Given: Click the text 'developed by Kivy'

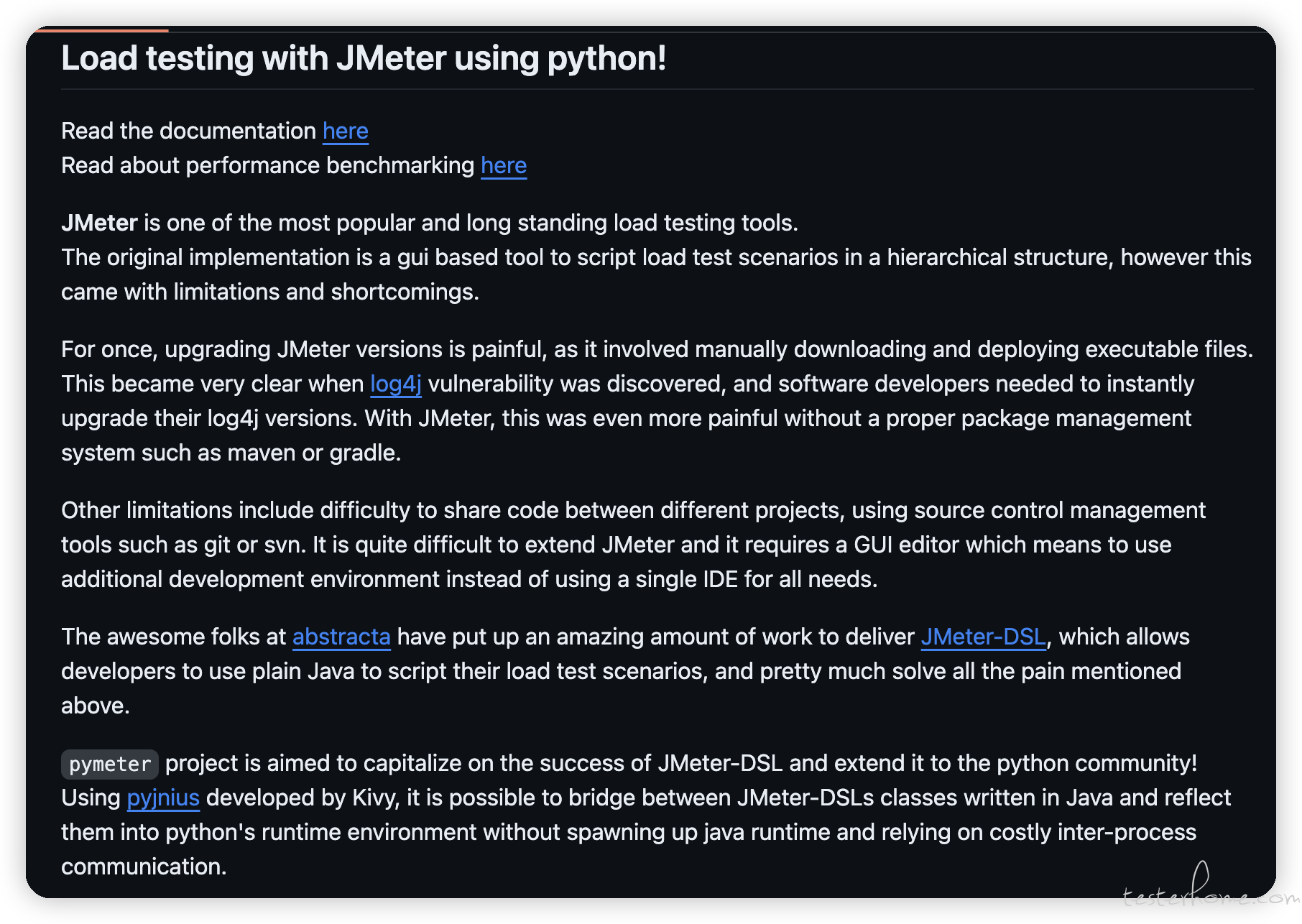Looking at the screenshot, I should 303,798.
